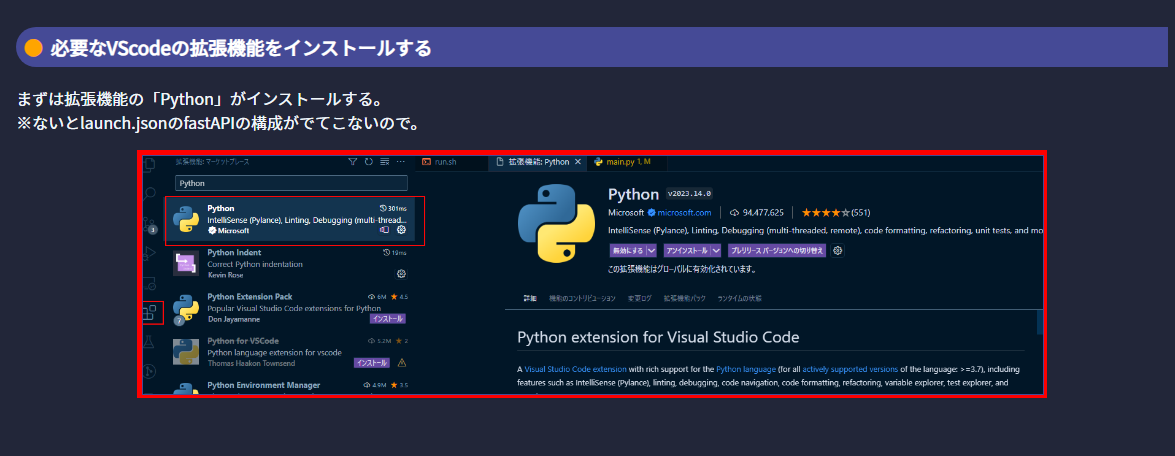This screenshot has height=456, width=1175.
Task: Click the 94,477,625 install count
Action: click(757, 213)
